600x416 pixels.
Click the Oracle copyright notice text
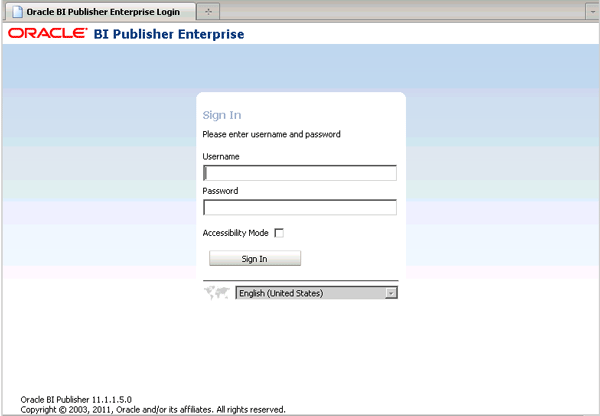tap(153, 409)
